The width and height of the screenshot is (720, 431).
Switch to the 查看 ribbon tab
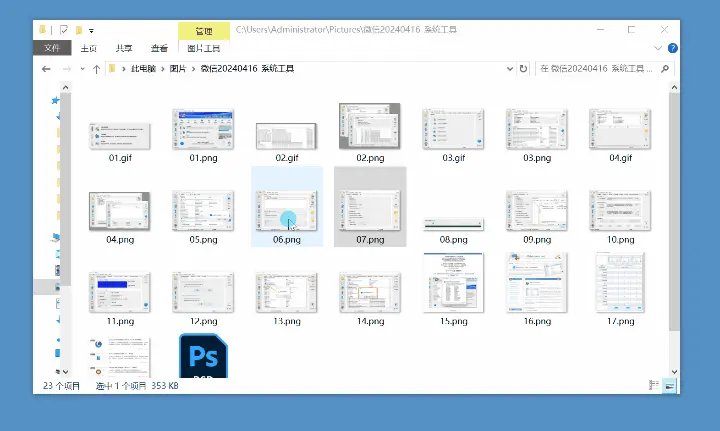coord(159,48)
